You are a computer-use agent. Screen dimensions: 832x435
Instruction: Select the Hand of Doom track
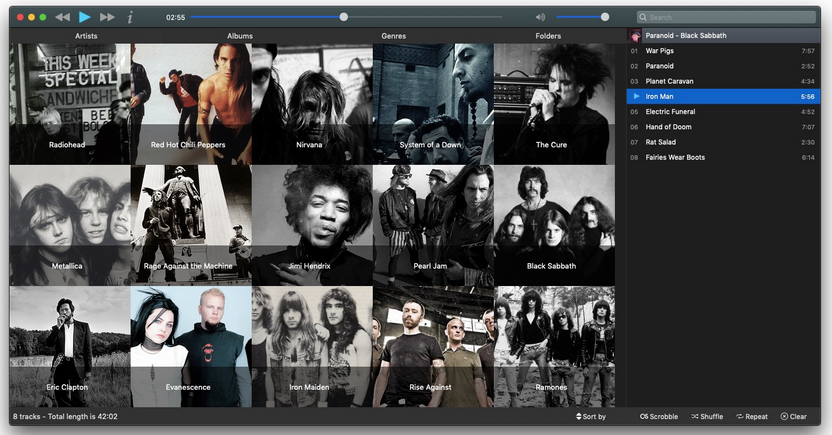click(723, 127)
